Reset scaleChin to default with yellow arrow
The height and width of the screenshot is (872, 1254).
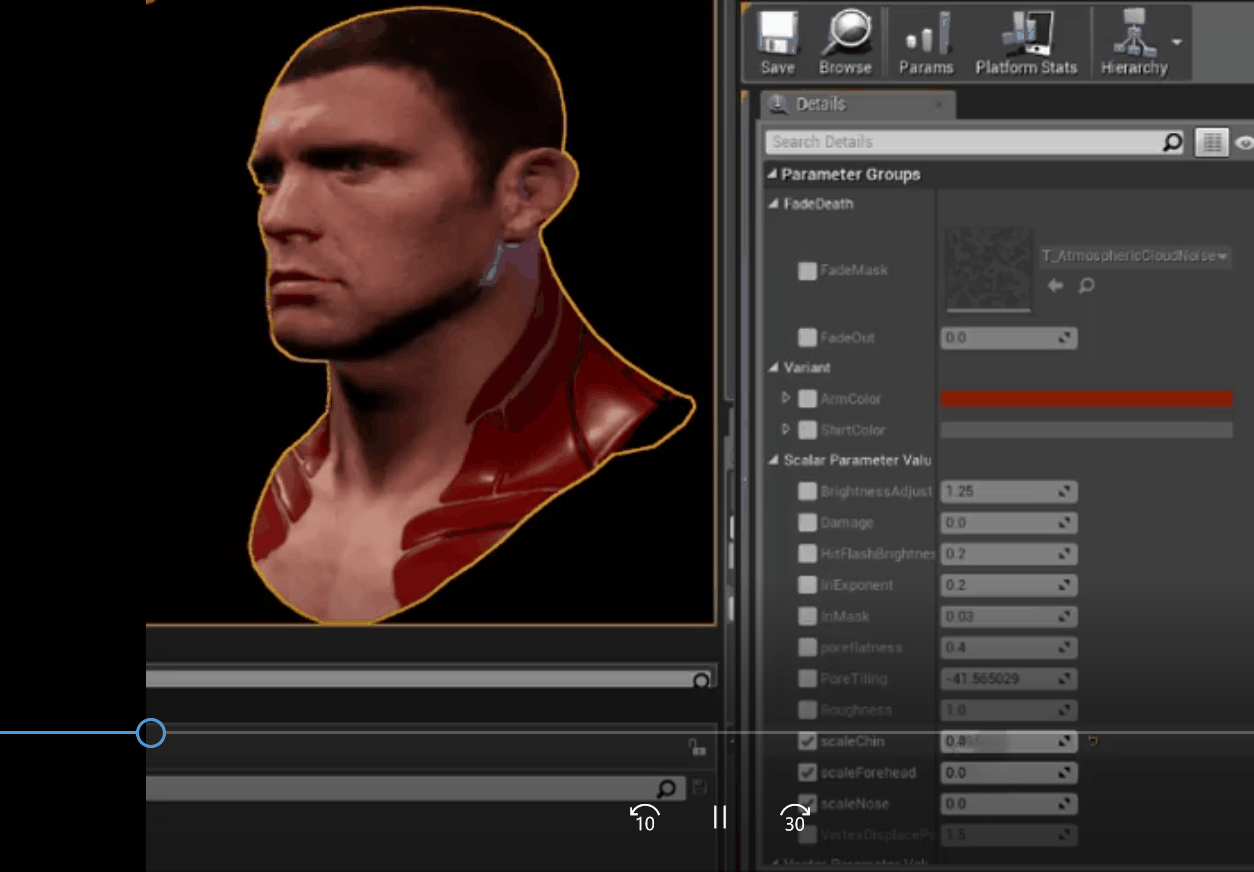pos(1093,742)
